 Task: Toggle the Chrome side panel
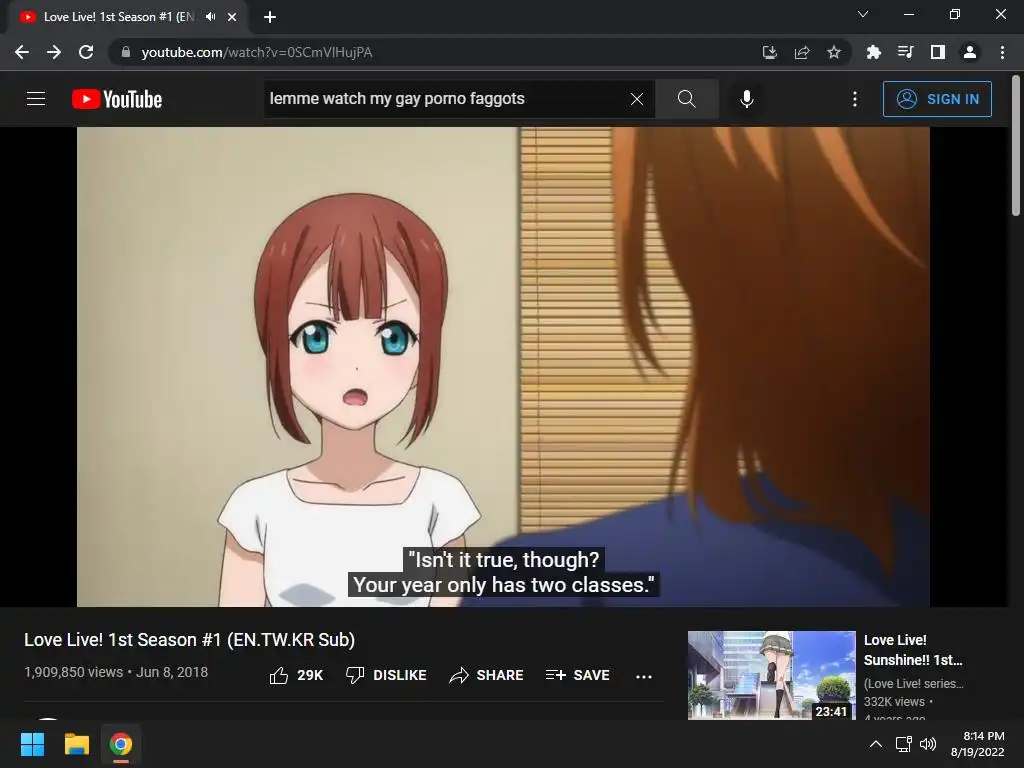pyautogui.click(x=938, y=52)
